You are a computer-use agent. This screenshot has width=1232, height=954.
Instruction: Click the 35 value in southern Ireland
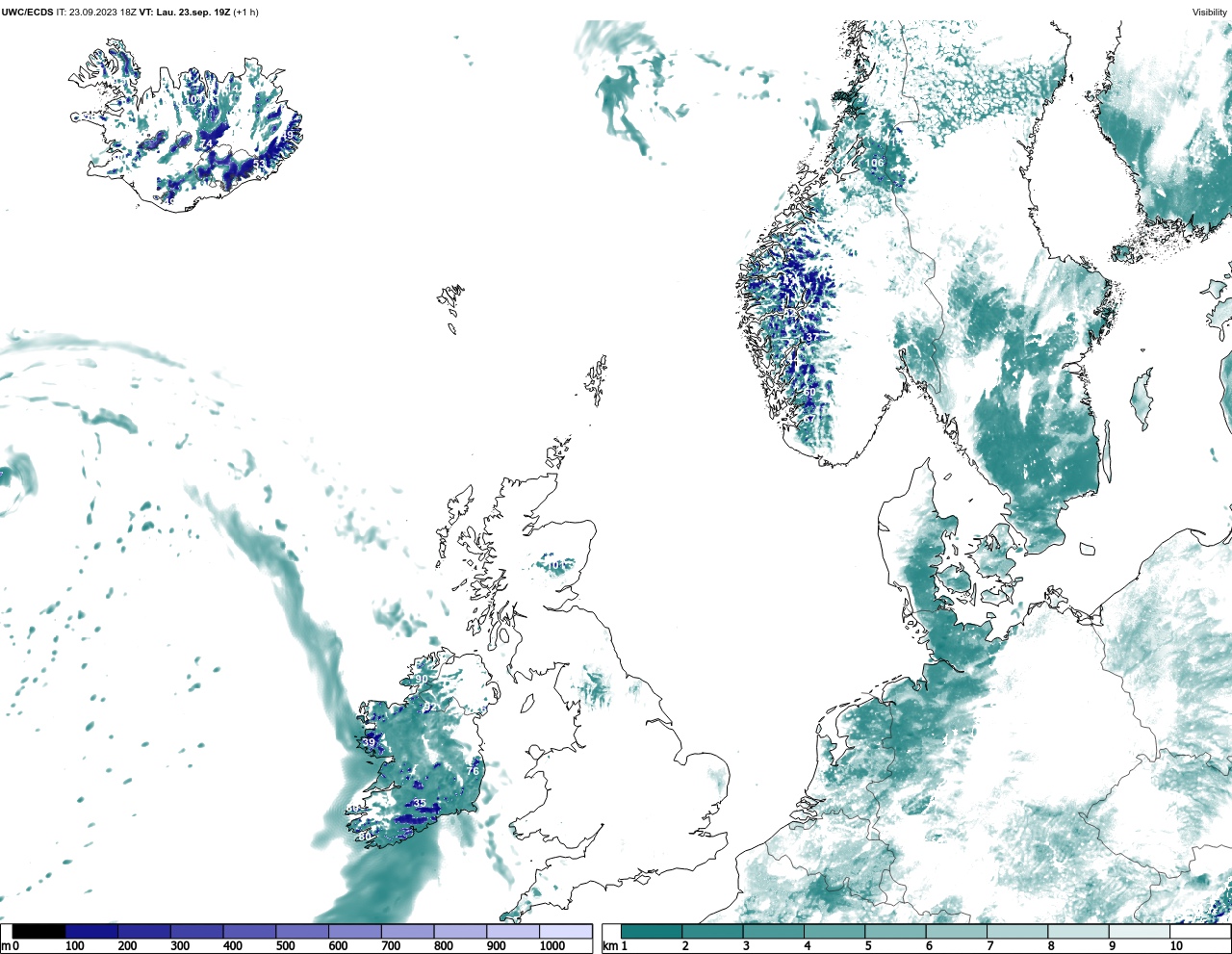click(420, 804)
